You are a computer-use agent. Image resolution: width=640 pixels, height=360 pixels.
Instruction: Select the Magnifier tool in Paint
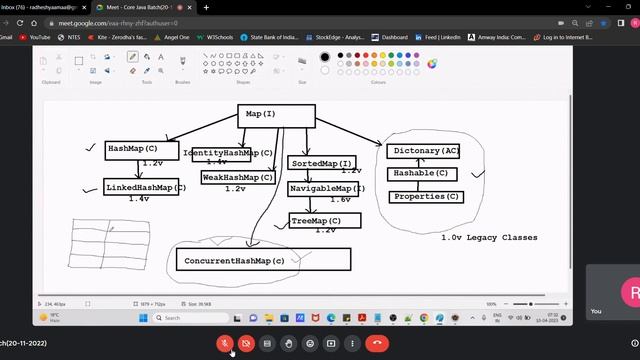point(161,71)
